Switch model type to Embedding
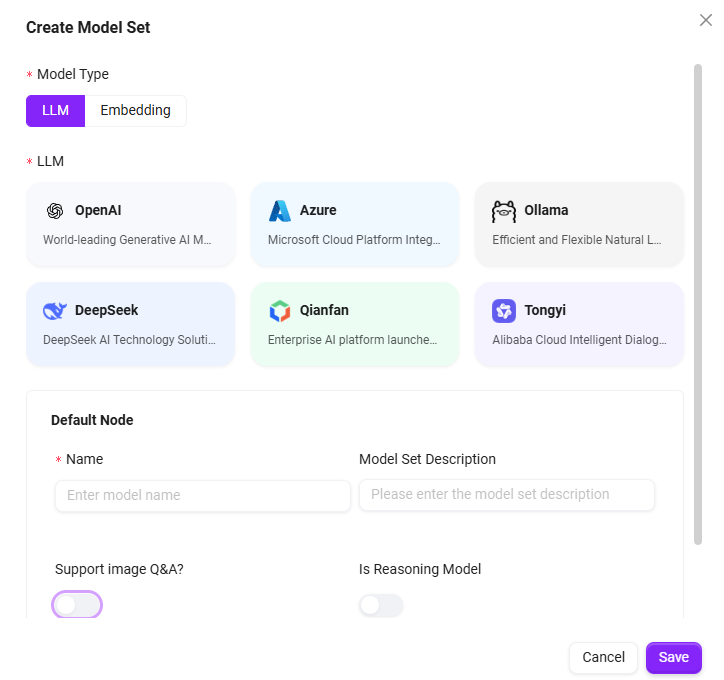This screenshot has width=724, height=680. (x=135, y=111)
